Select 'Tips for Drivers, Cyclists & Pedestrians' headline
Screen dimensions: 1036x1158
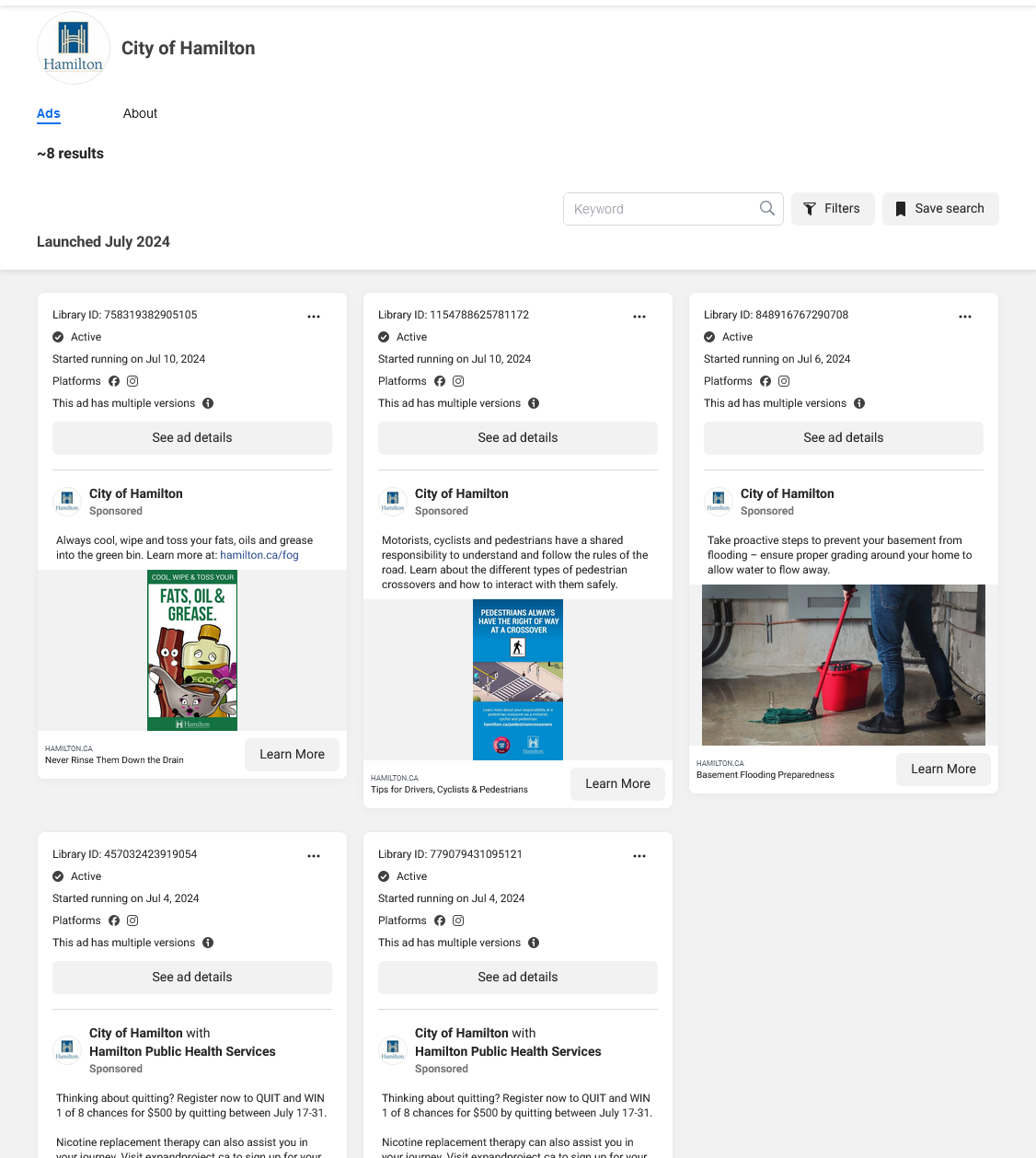[449, 790]
